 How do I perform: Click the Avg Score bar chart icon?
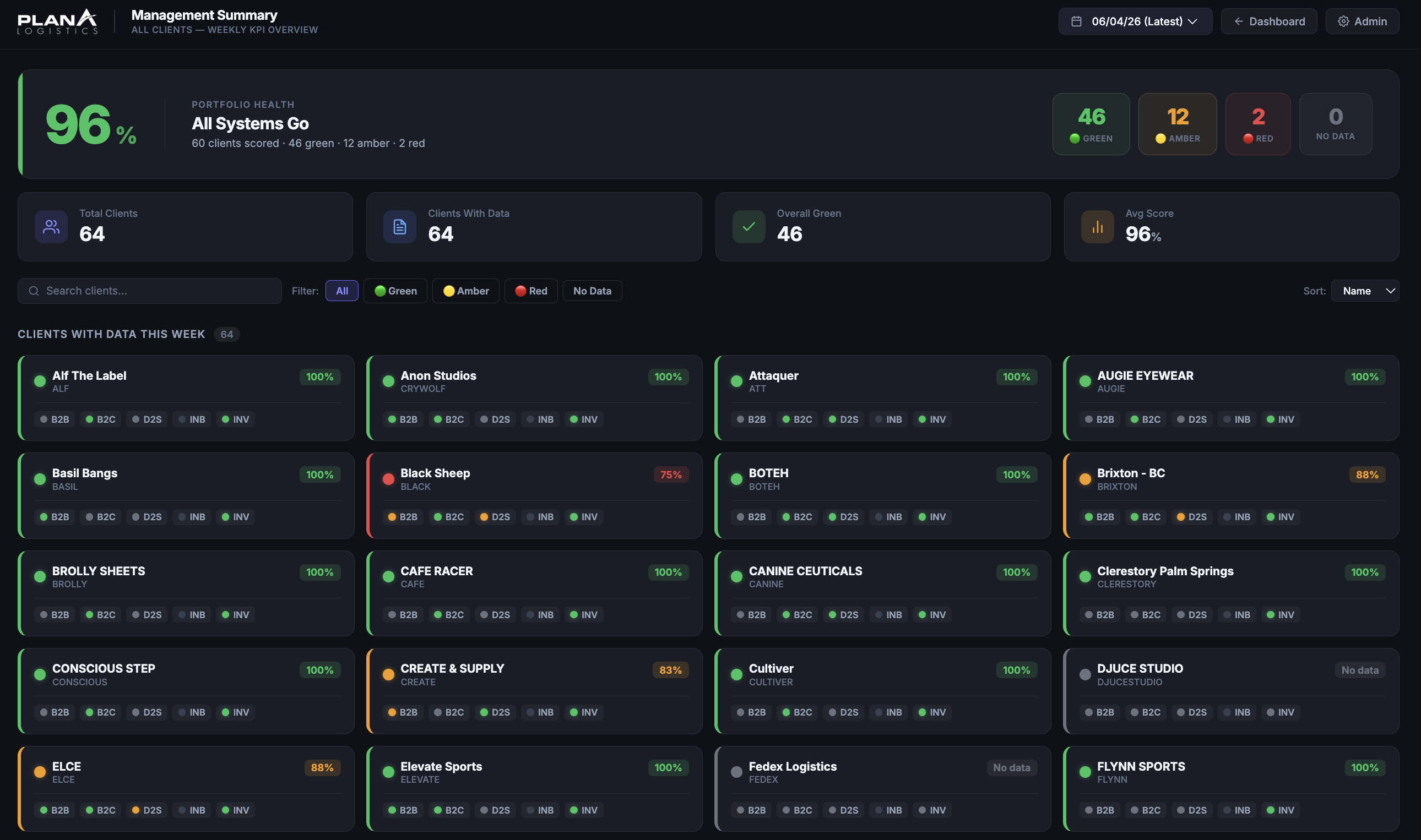click(1098, 227)
